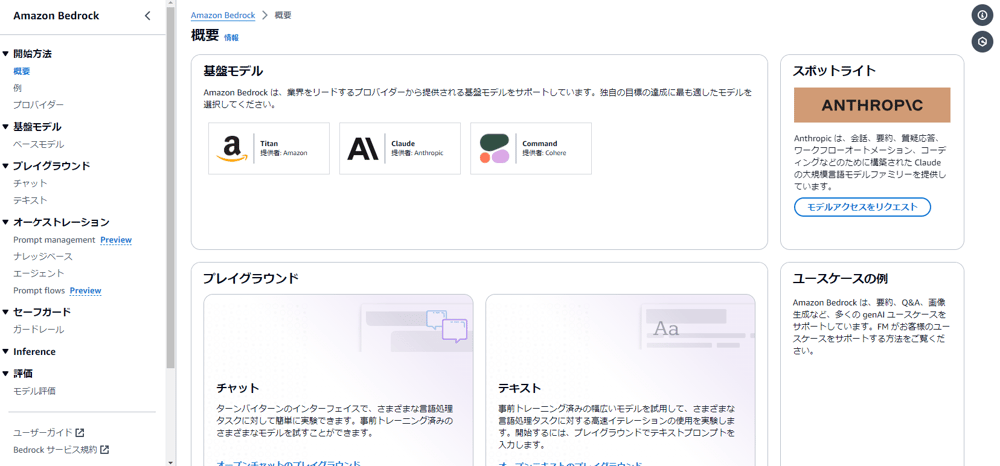Open テキスト in the sidebar
1000x466 pixels.
(x=30, y=200)
